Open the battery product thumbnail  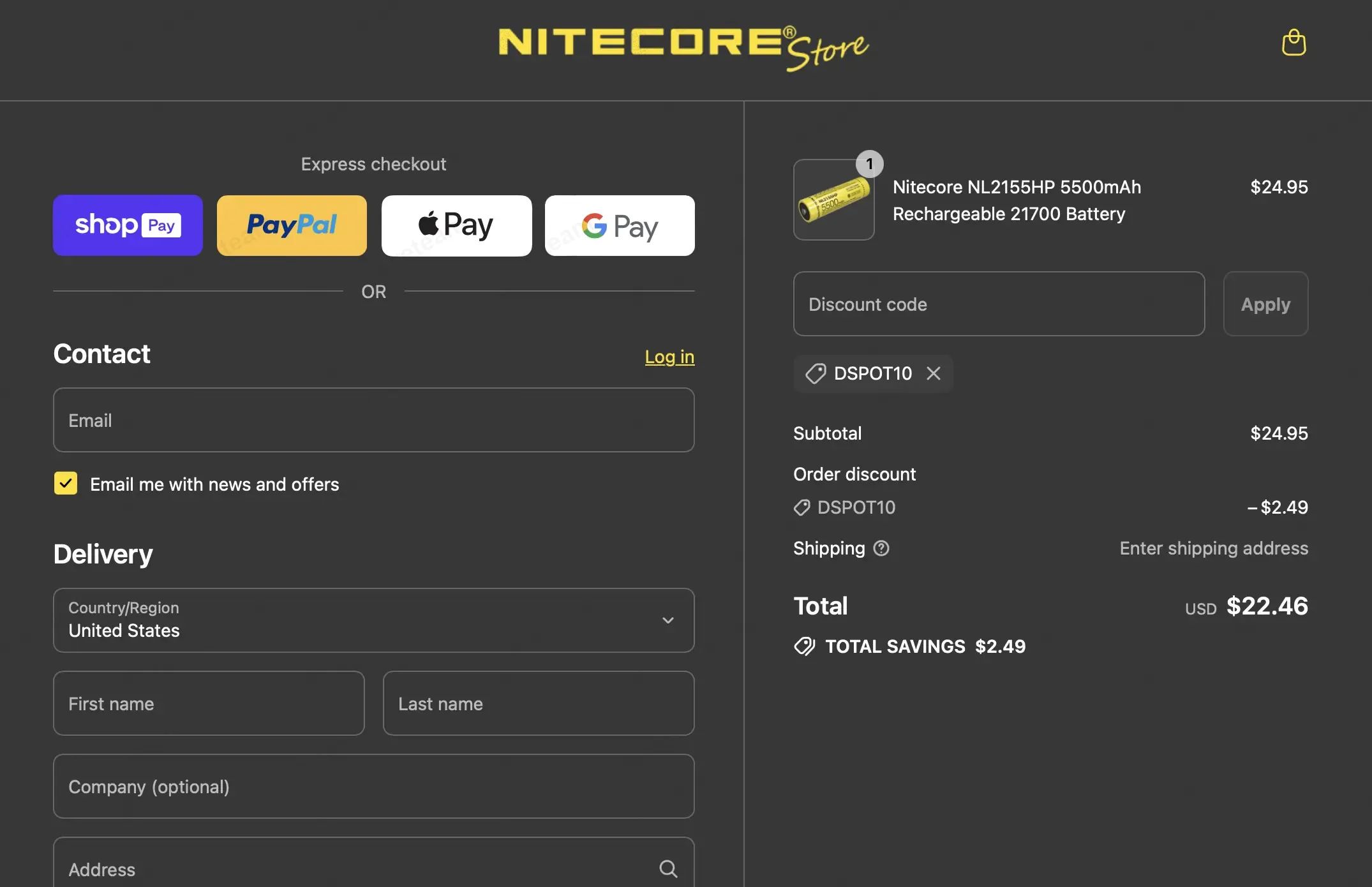pos(834,200)
